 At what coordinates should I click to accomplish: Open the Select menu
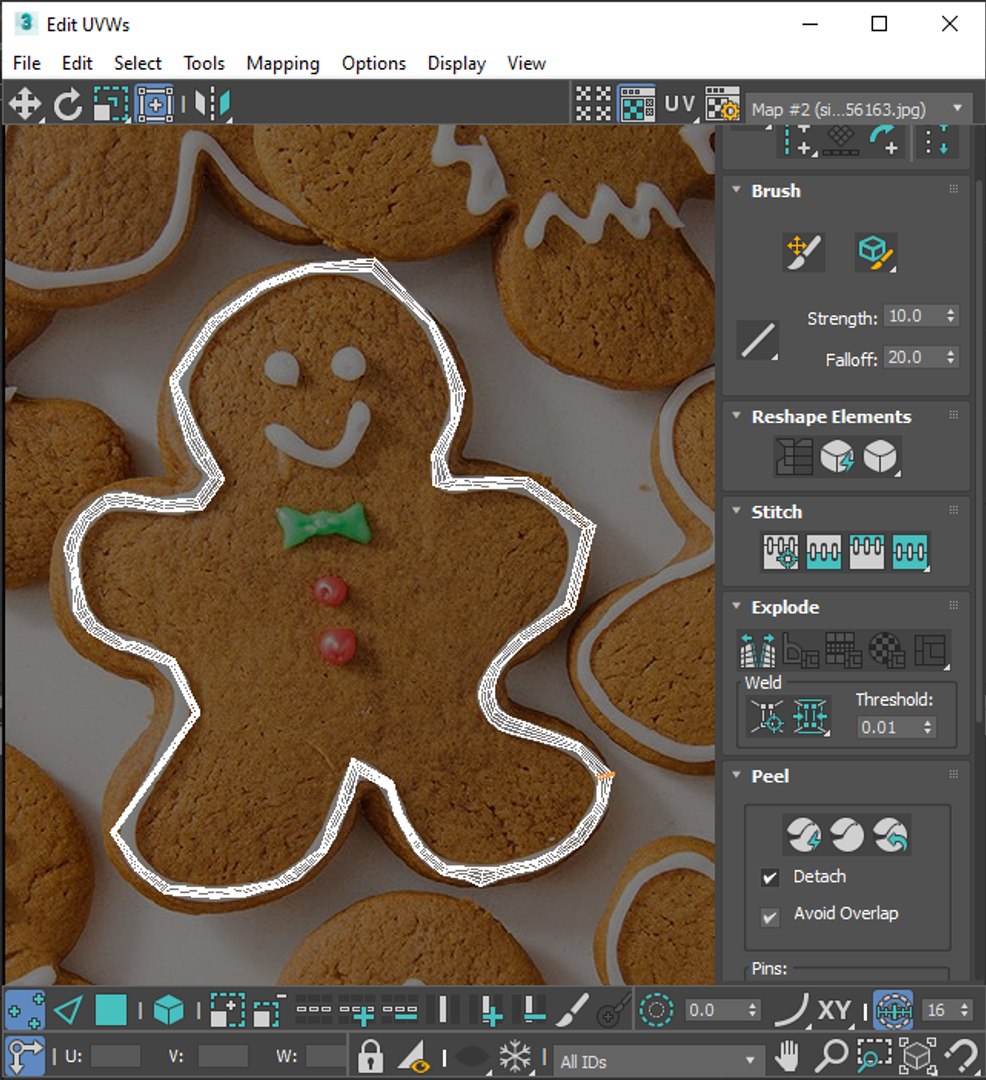[138, 63]
